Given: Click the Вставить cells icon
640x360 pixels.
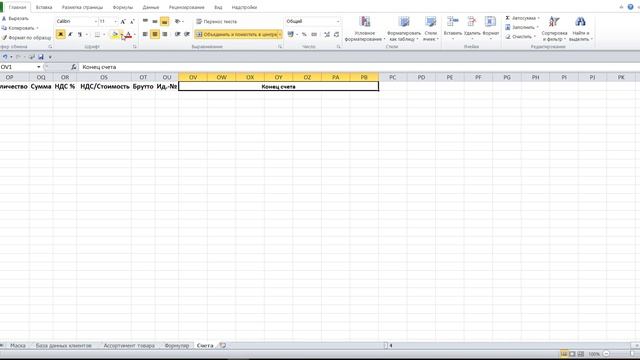Looking at the screenshot, I should coord(452,21).
